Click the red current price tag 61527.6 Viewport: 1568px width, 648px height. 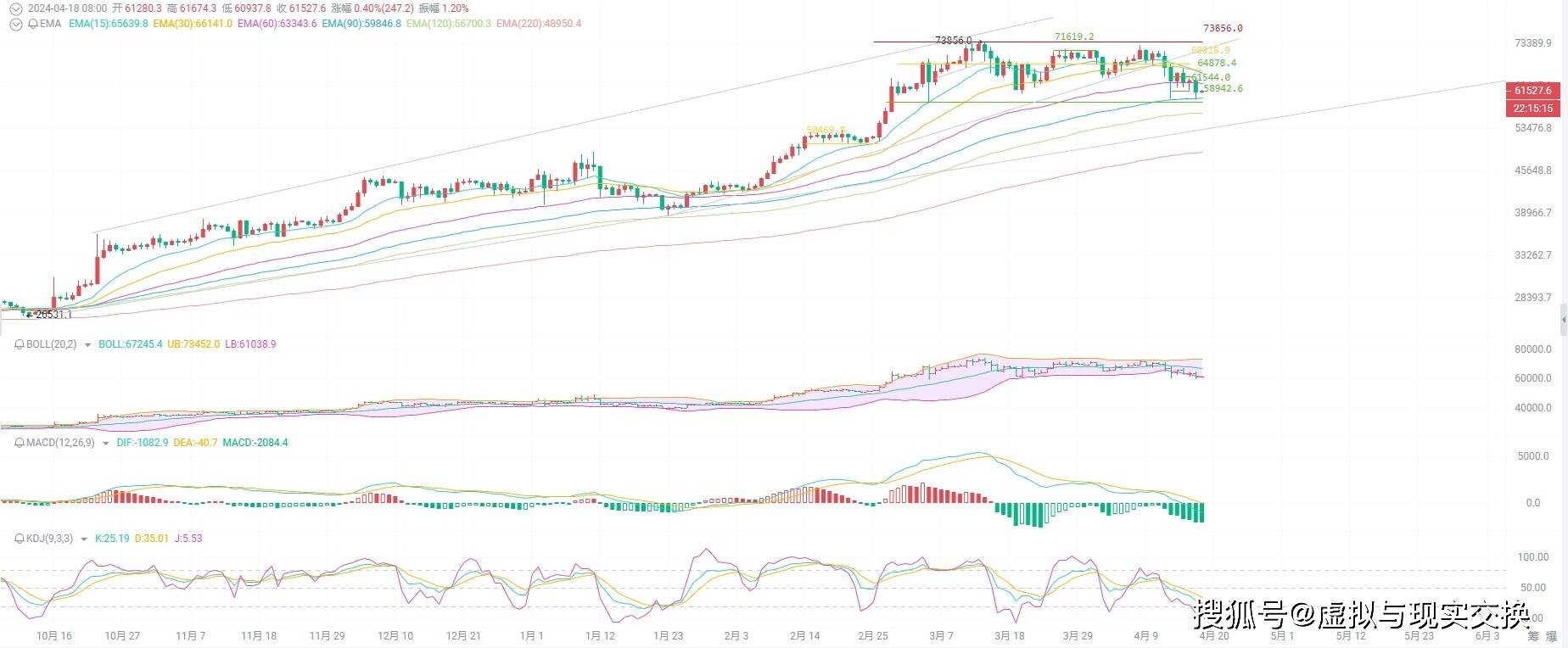pos(1532,90)
